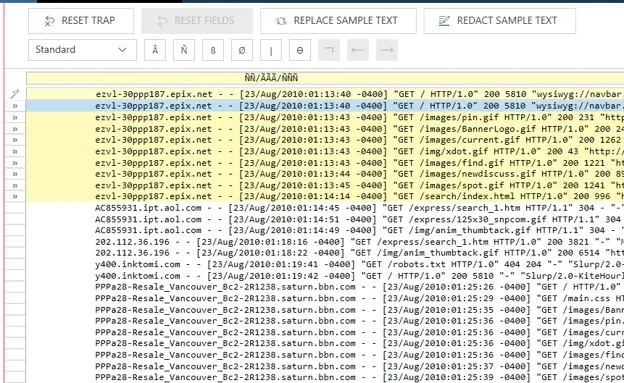
Task: Click REPLACE SAMPLE TEXT button
Action: 338,21
